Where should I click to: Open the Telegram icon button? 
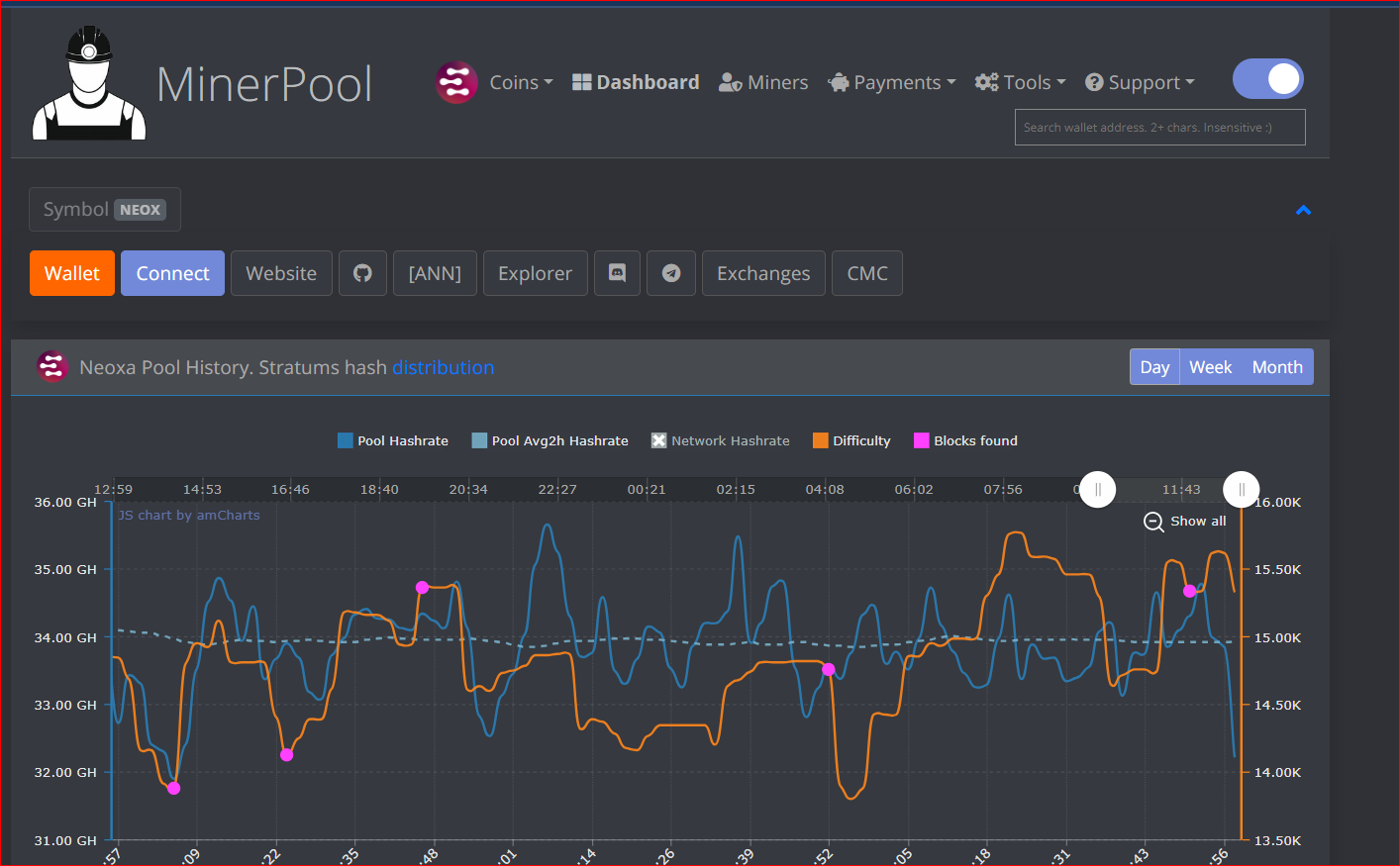(671, 273)
